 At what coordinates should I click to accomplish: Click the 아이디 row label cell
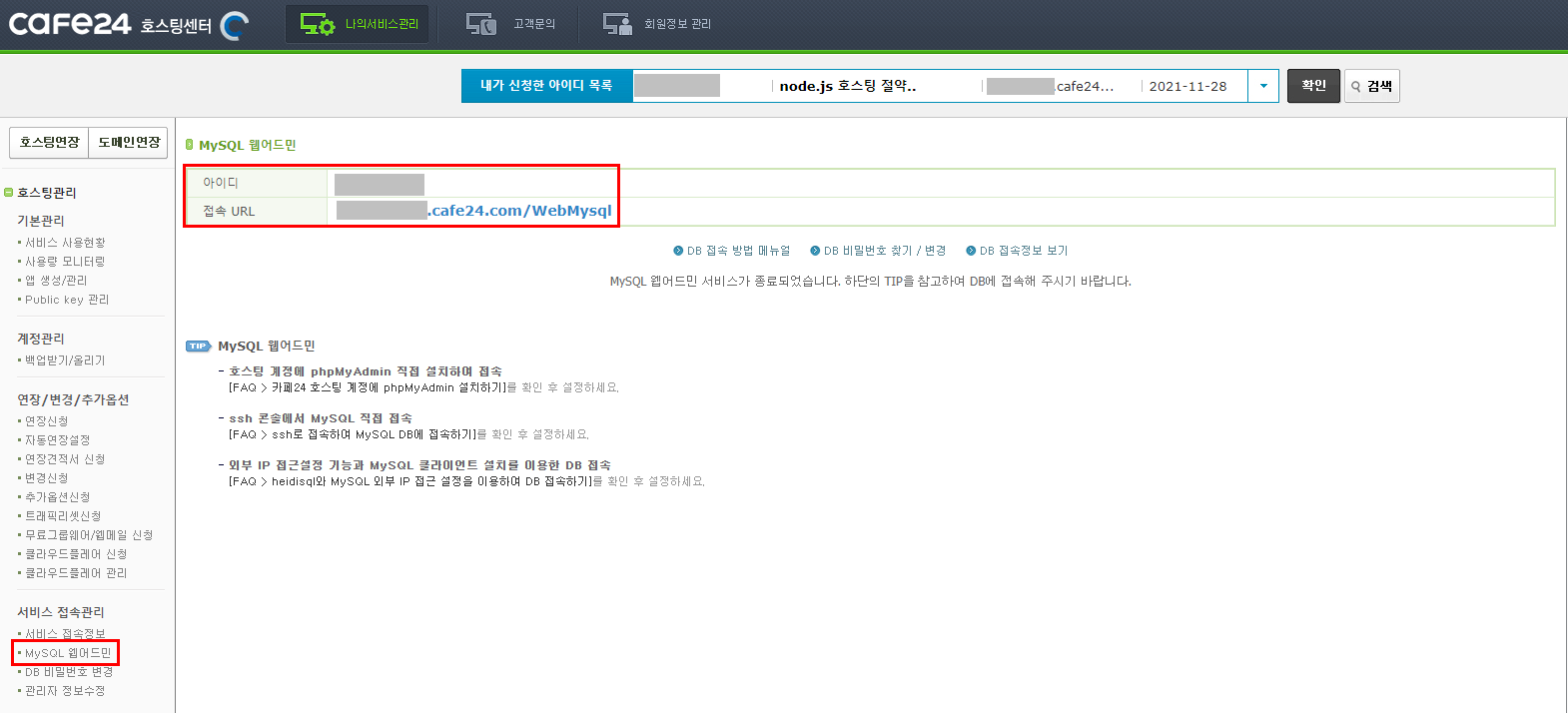(257, 183)
